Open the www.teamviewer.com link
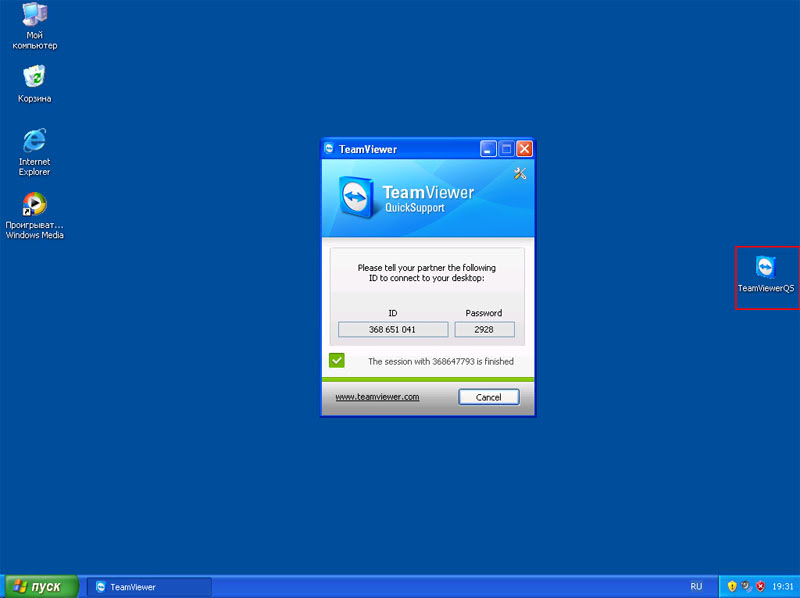The width and height of the screenshot is (800, 598). pos(378,396)
